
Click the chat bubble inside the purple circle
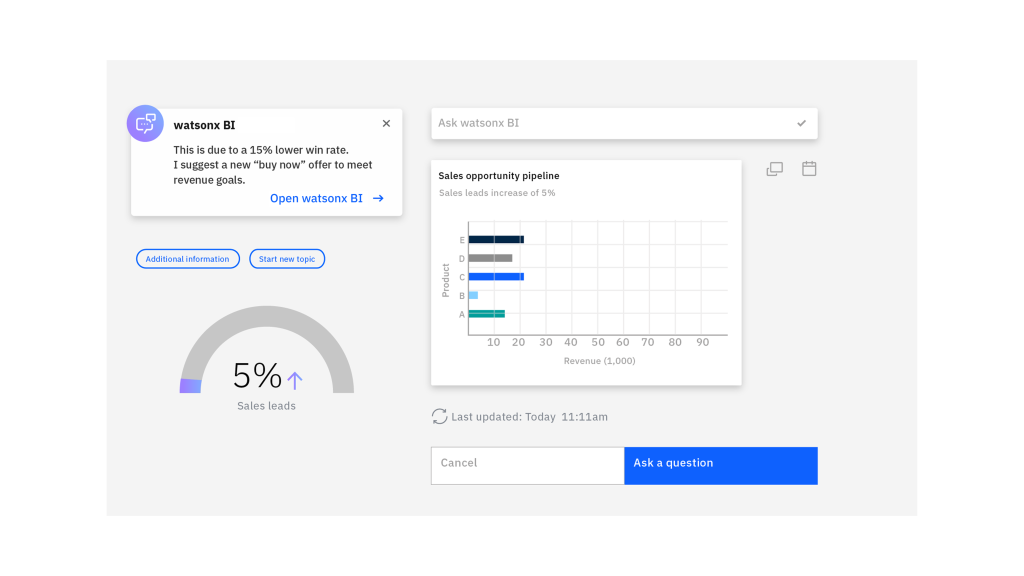(x=145, y=123)
